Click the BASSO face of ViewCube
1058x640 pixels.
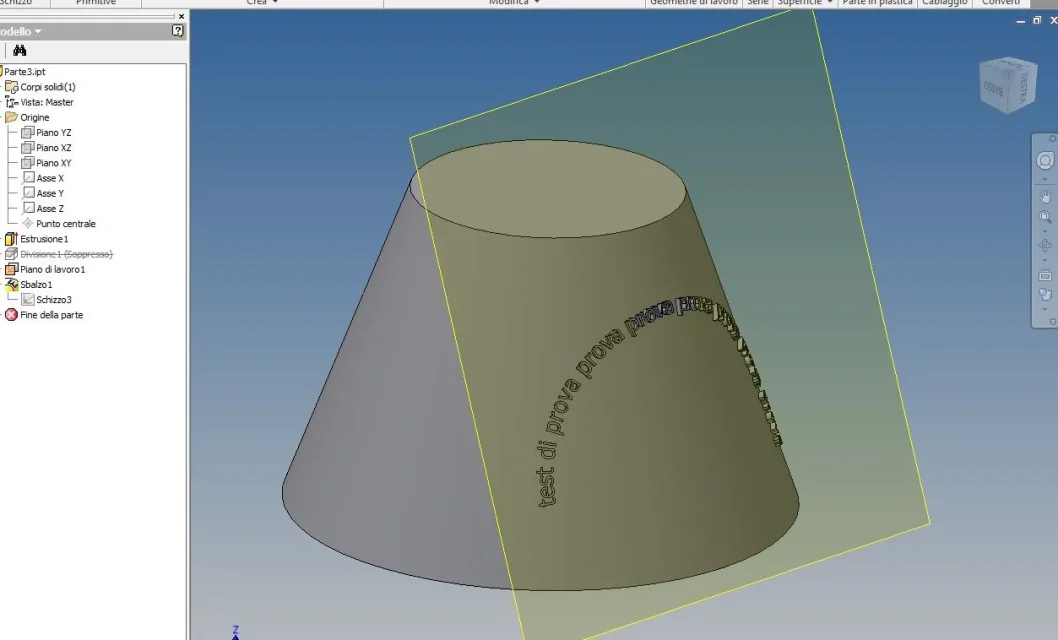993,88
